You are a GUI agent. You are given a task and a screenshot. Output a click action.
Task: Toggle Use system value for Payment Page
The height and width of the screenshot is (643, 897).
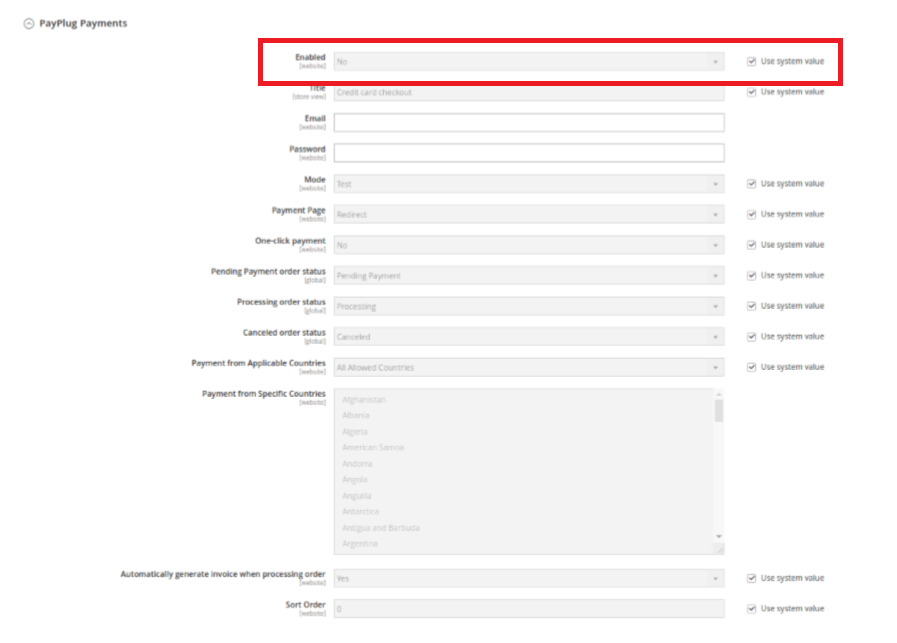coord(752,215)
